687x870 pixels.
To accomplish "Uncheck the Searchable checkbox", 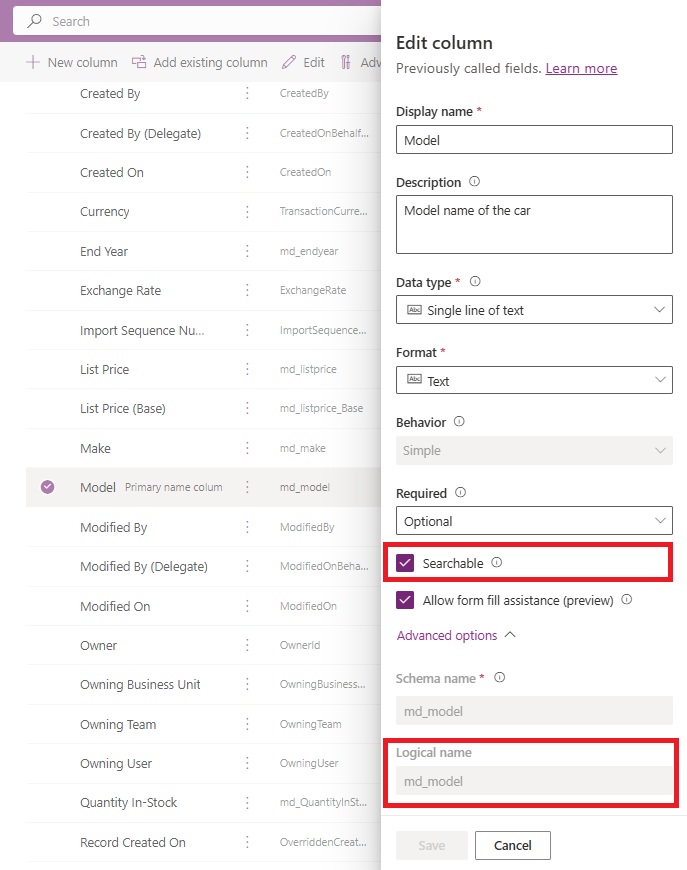I will point(405,563).
